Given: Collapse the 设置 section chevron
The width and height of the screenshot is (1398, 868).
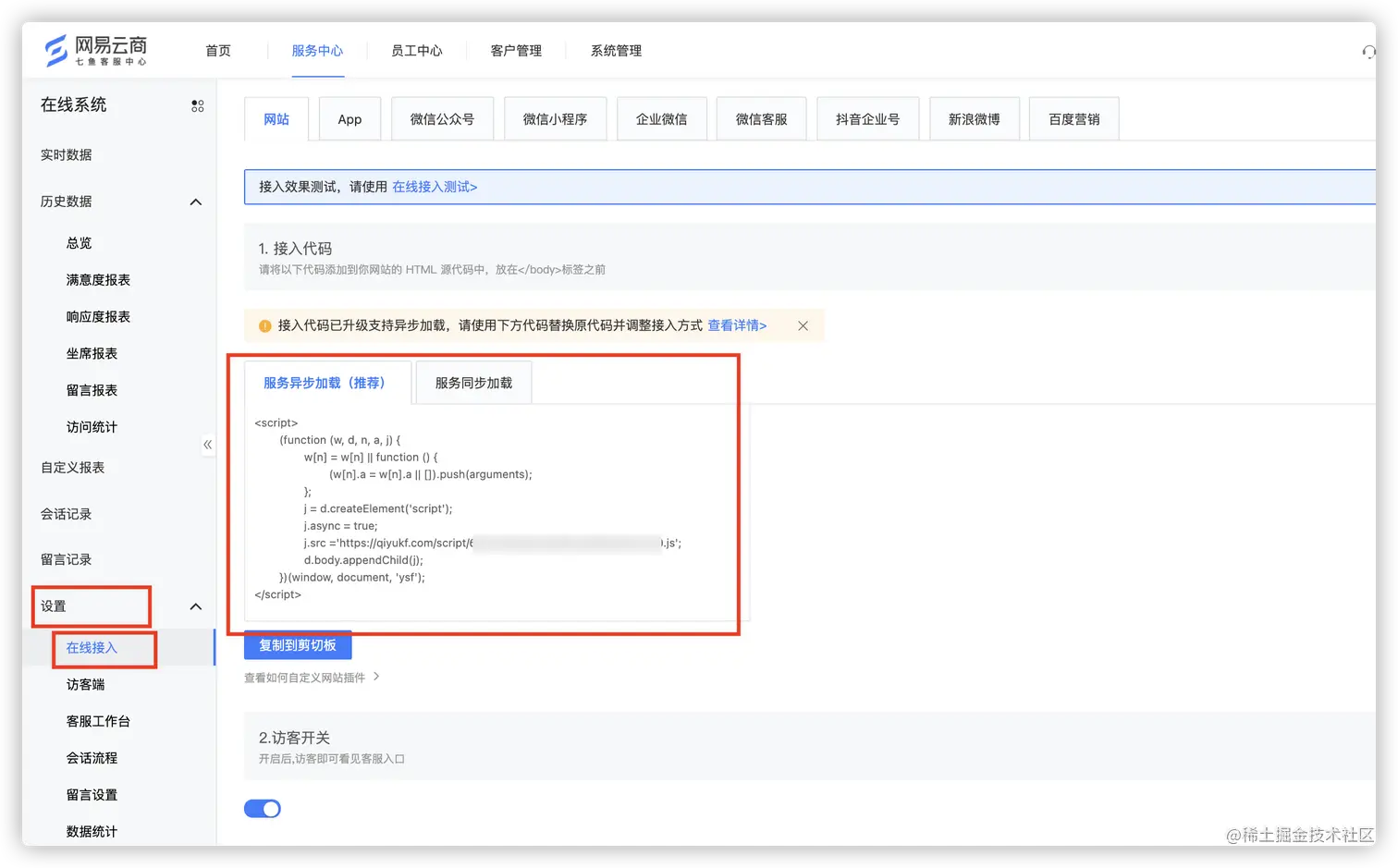Looking at the screenshot, I should 196,606.
